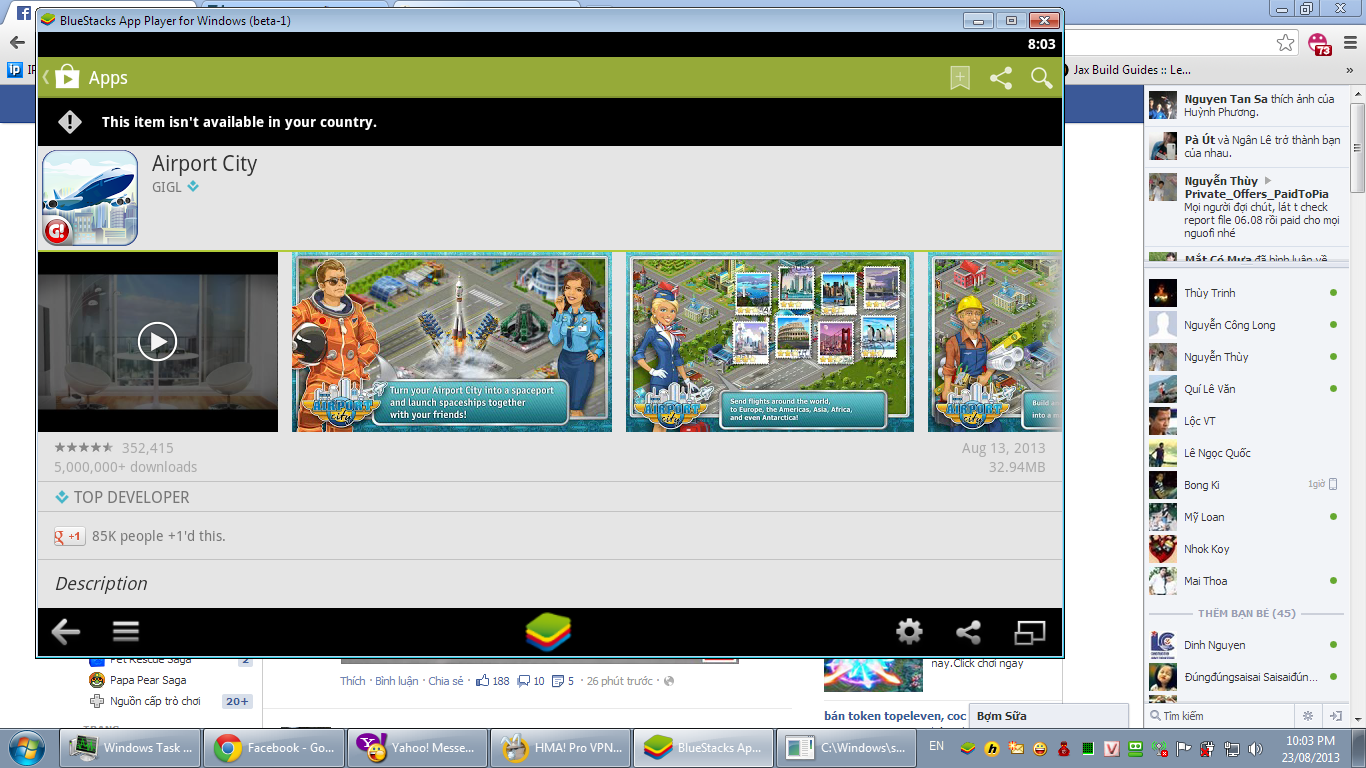Viewport: 1366px width, 768px height.
Task: Tap the Google +1 button
Action: point(70,536)
